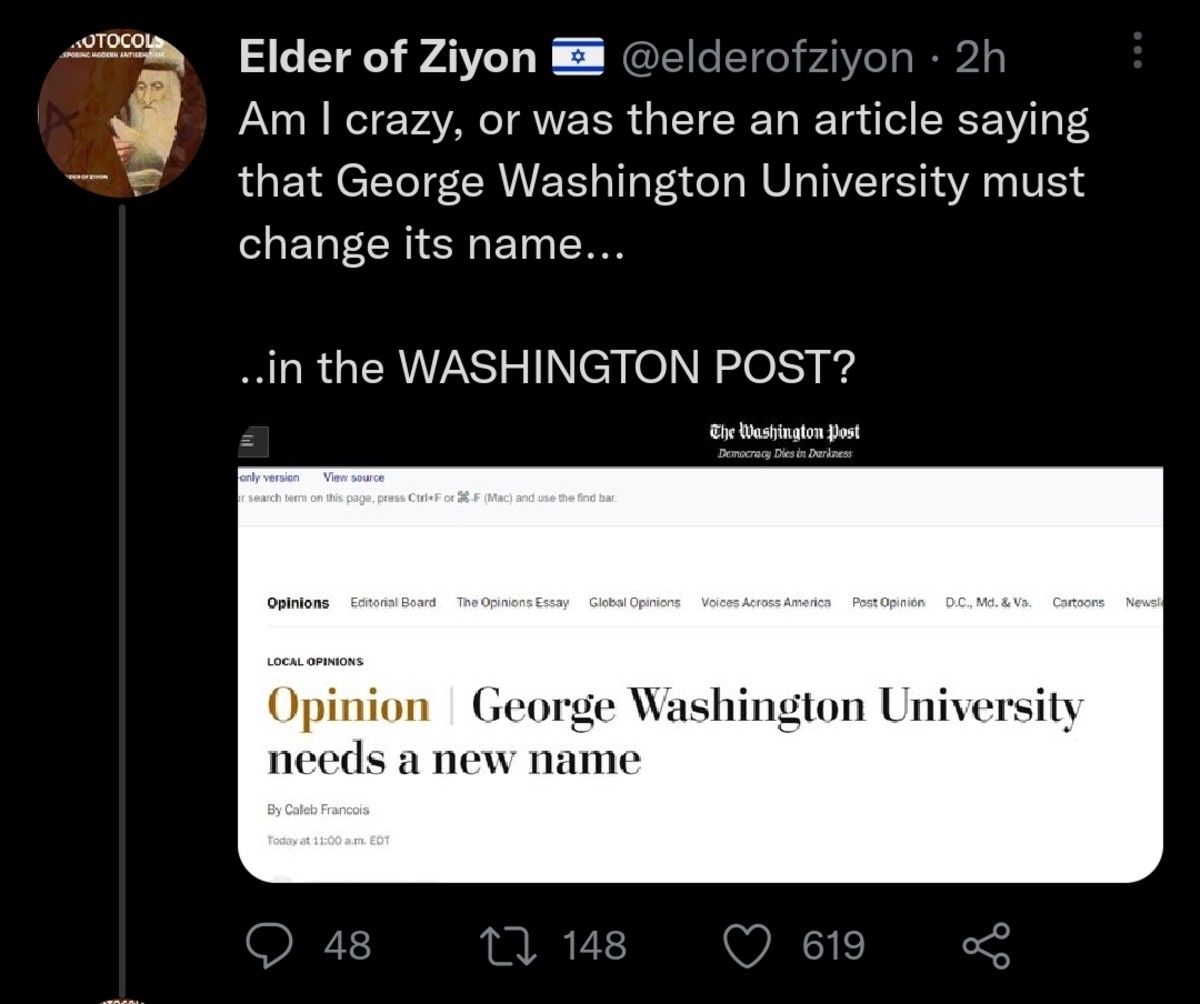1200x1004 pixels.
Task: Click the LOCAL OPINIONS label
Action: [315, 662]
